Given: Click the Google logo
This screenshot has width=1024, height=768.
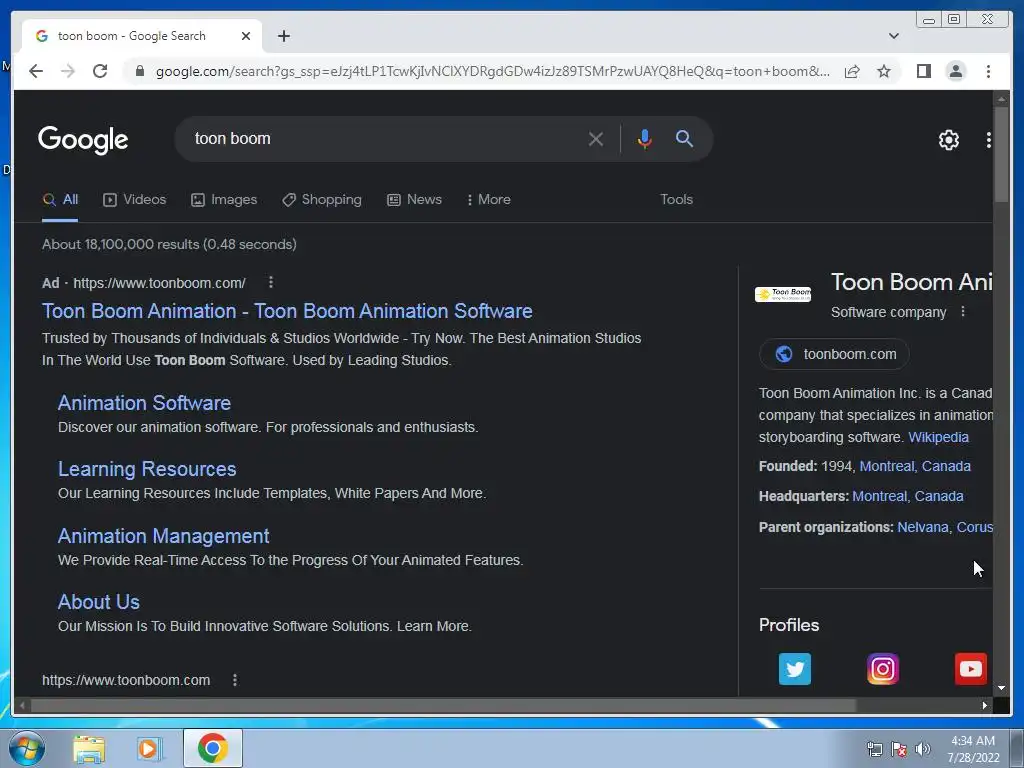Looking at the screenshot, I should (83, 139).
